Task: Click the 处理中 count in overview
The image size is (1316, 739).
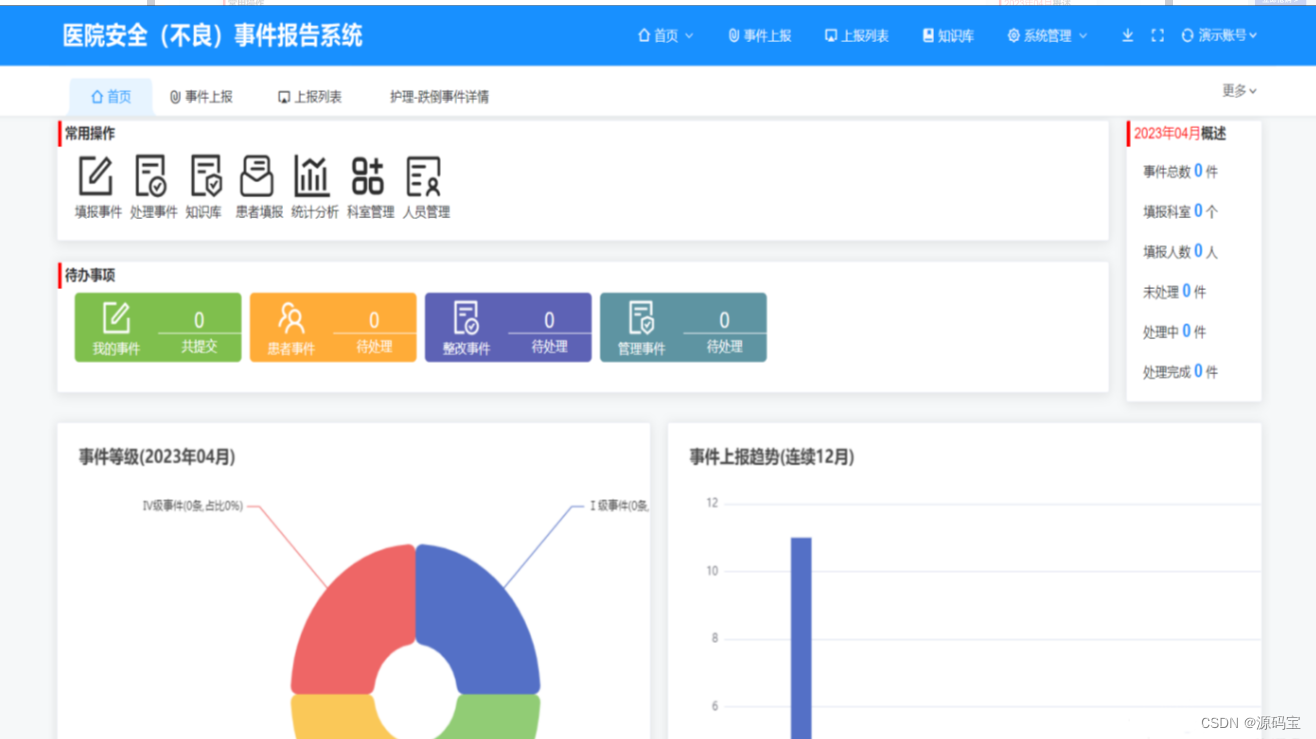Action: tap(1187, 331)
